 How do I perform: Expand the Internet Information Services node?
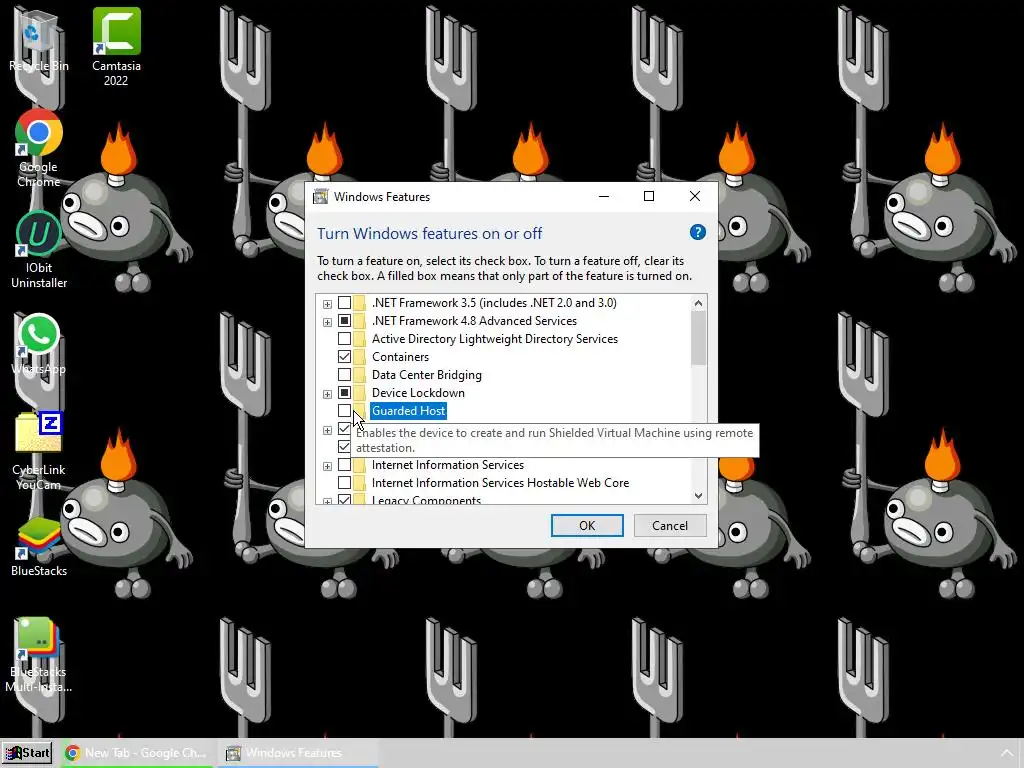327,466
